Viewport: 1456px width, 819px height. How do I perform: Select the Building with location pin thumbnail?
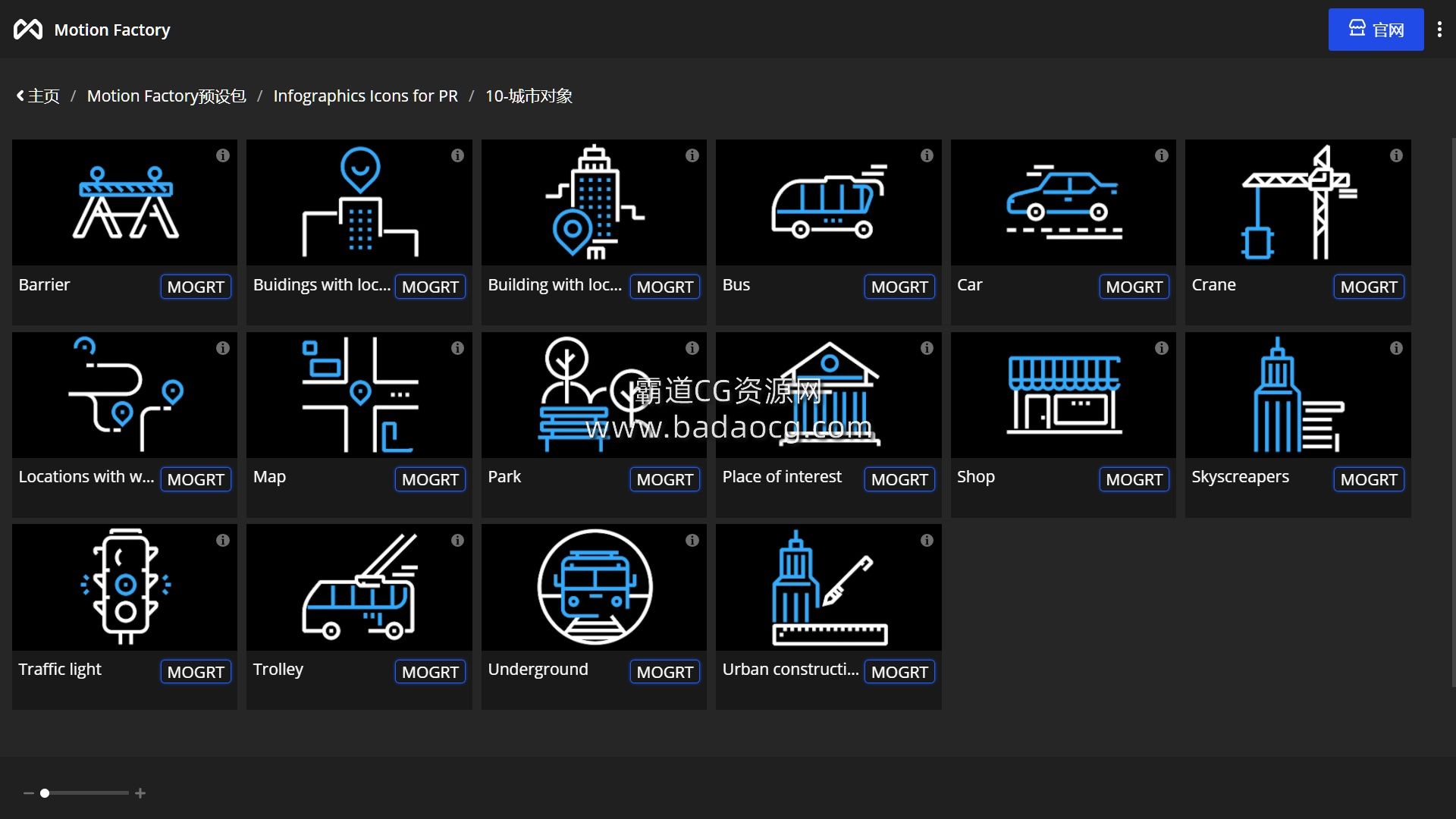(x=594, y=202)
